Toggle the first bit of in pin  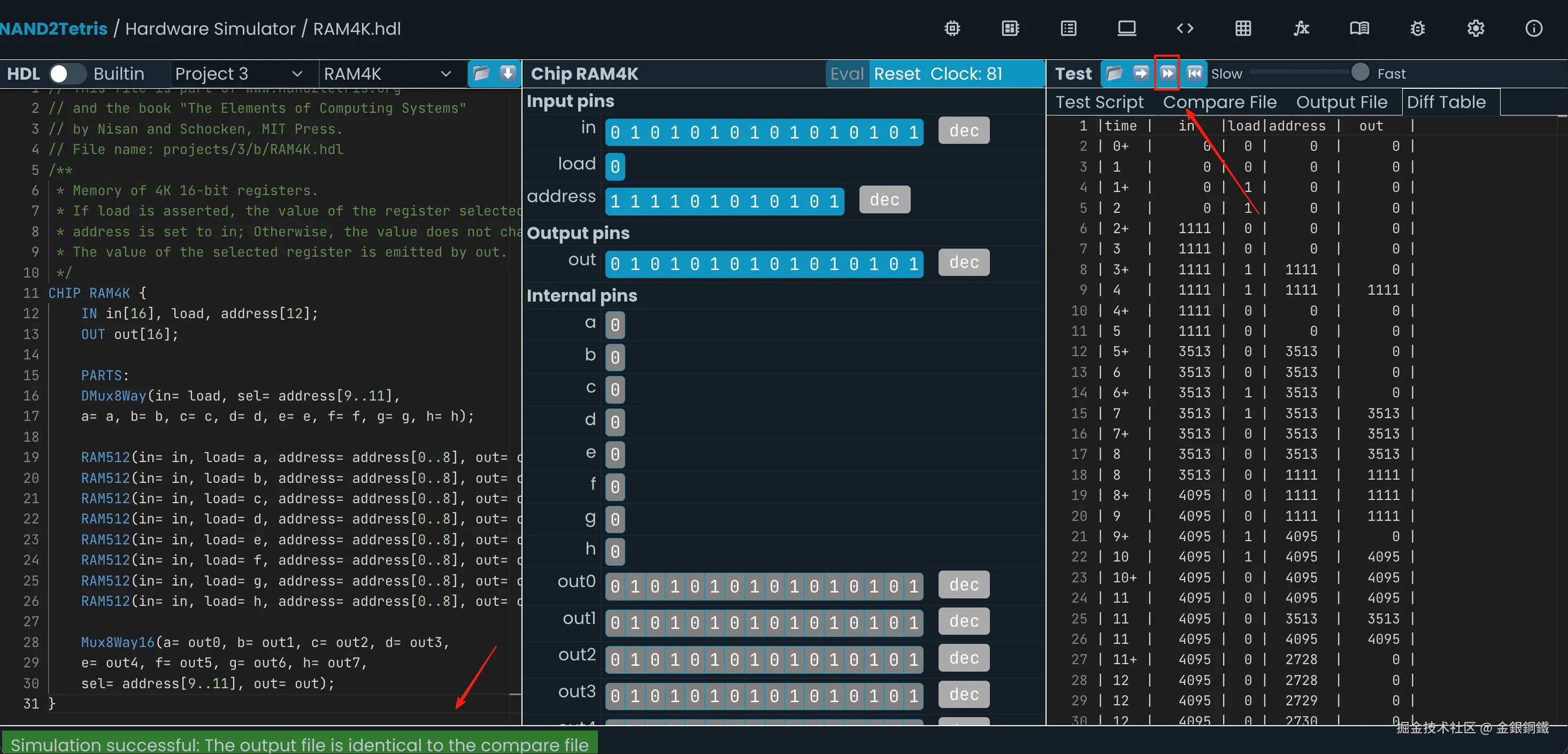616,132
